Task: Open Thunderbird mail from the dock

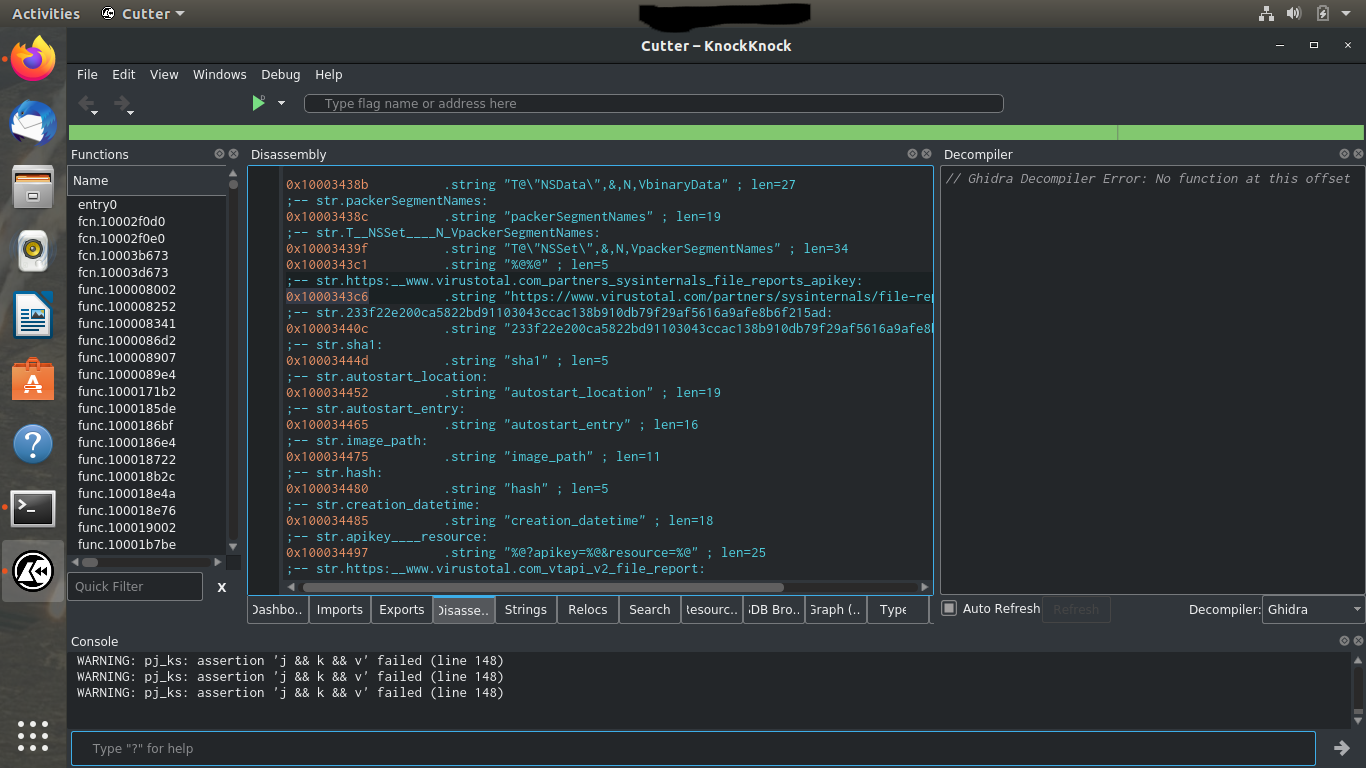Action: click(33, 125)
